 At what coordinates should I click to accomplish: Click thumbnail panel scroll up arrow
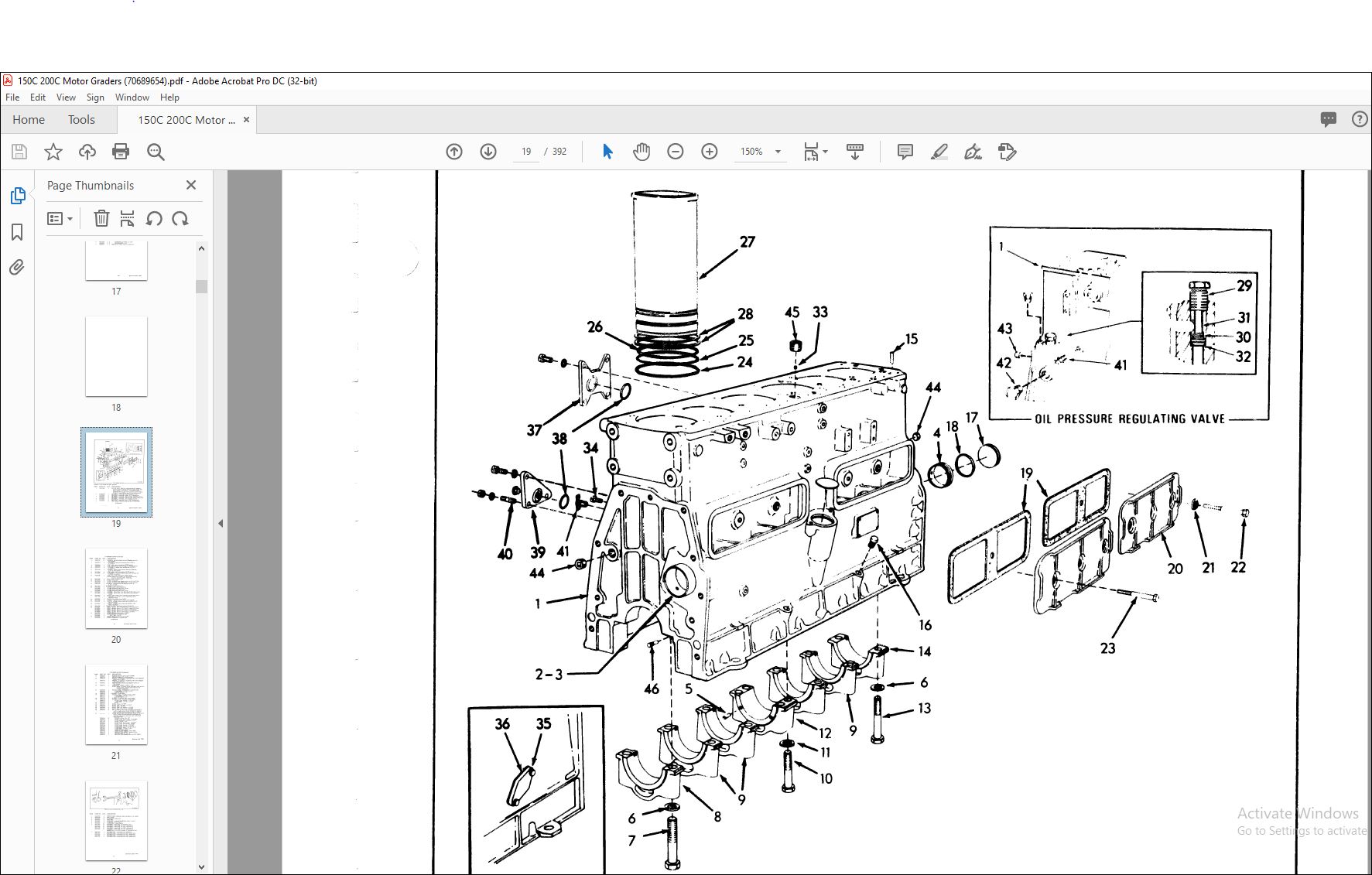click(x=201, y=248)
